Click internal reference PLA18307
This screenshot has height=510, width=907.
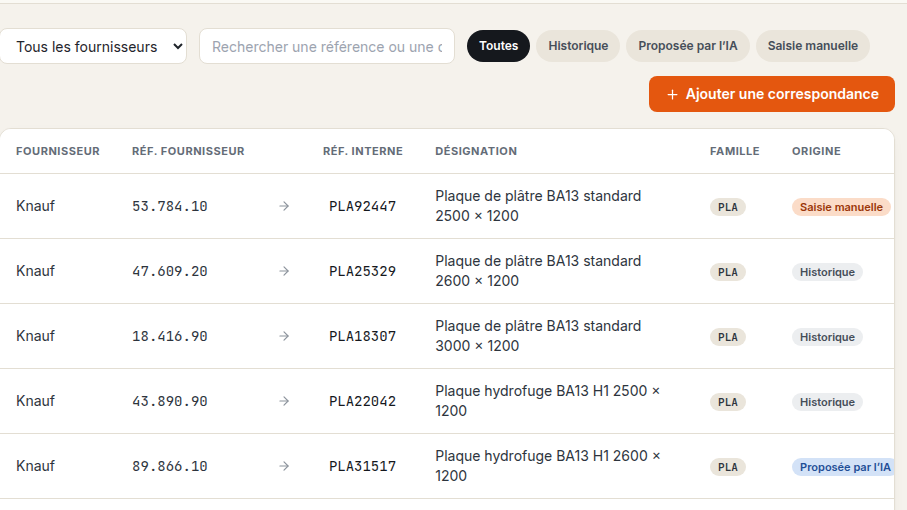pyautogui.click(x=363, y=337)
